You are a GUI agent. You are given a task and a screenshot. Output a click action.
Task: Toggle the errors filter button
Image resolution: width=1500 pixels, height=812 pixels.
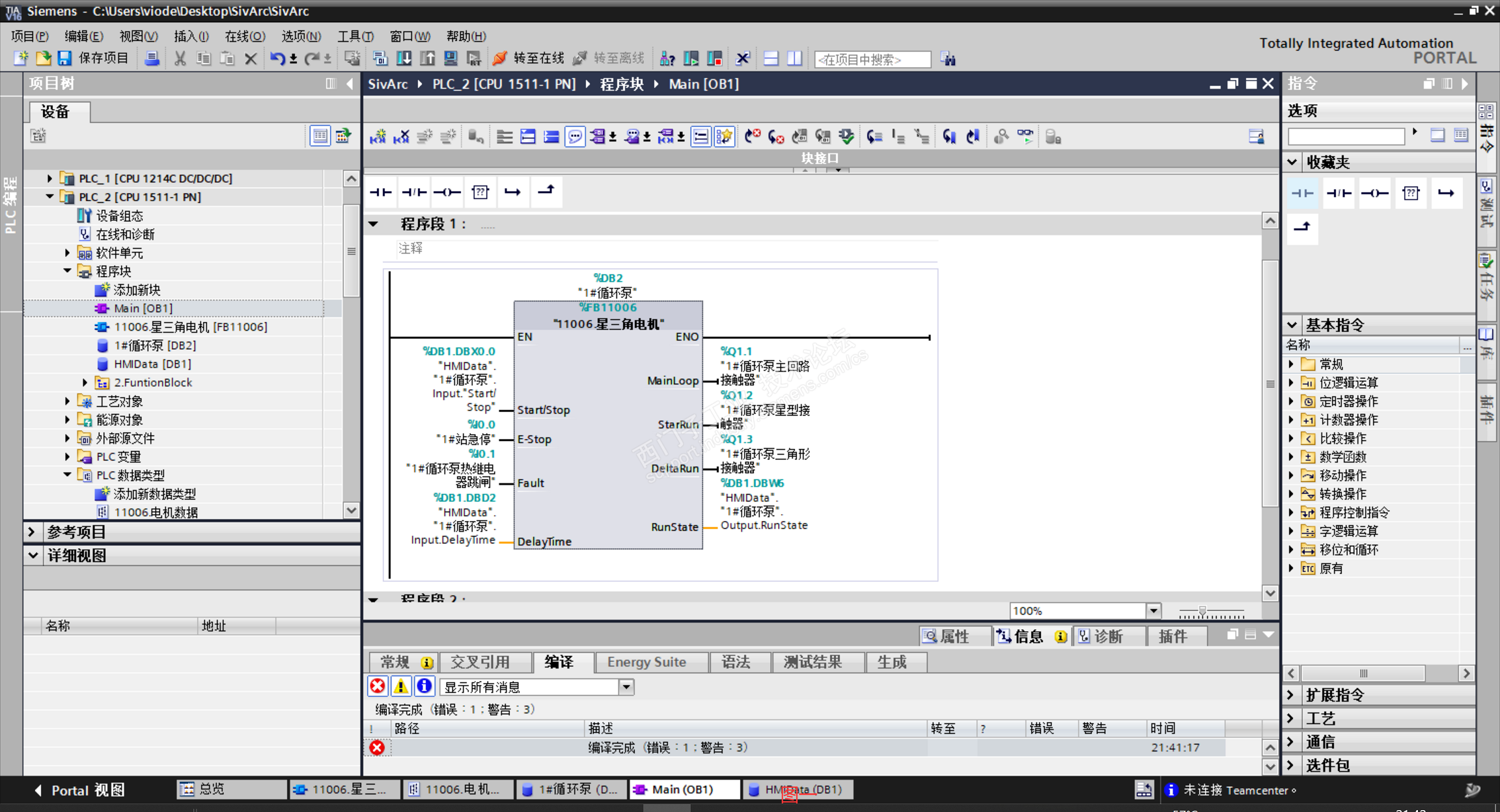[x=378, y=686]
